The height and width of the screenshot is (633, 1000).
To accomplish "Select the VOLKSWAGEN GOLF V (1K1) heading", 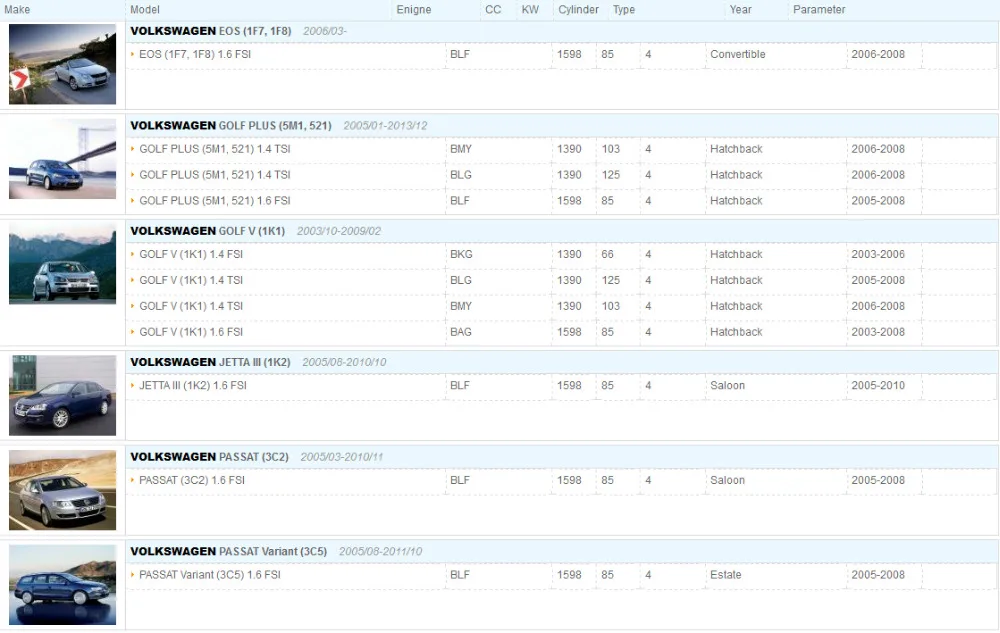I will click(x=208, y=231).
